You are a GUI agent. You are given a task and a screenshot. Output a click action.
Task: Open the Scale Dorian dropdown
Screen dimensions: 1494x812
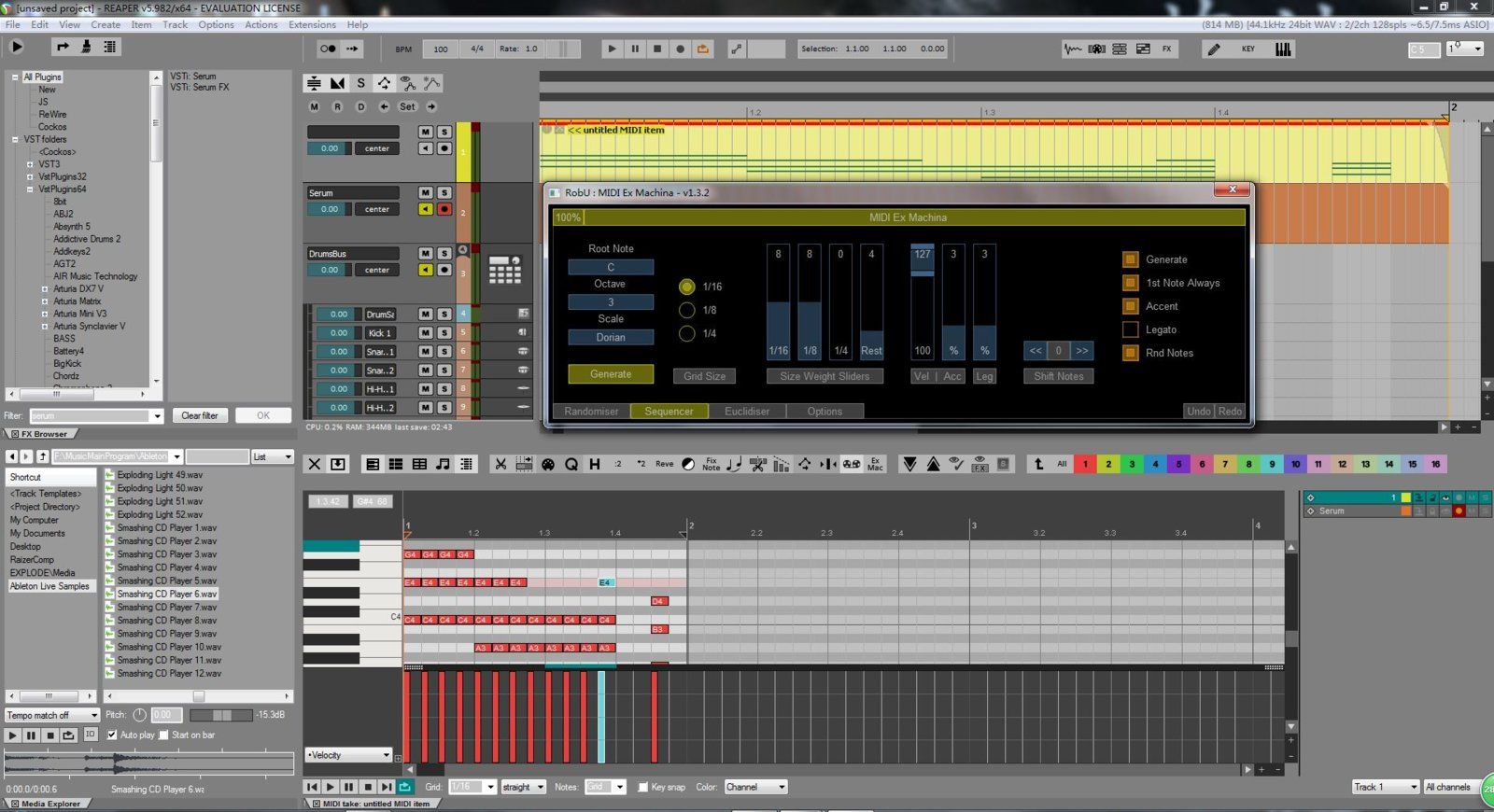pyautogui.click(x=611, y=337)
